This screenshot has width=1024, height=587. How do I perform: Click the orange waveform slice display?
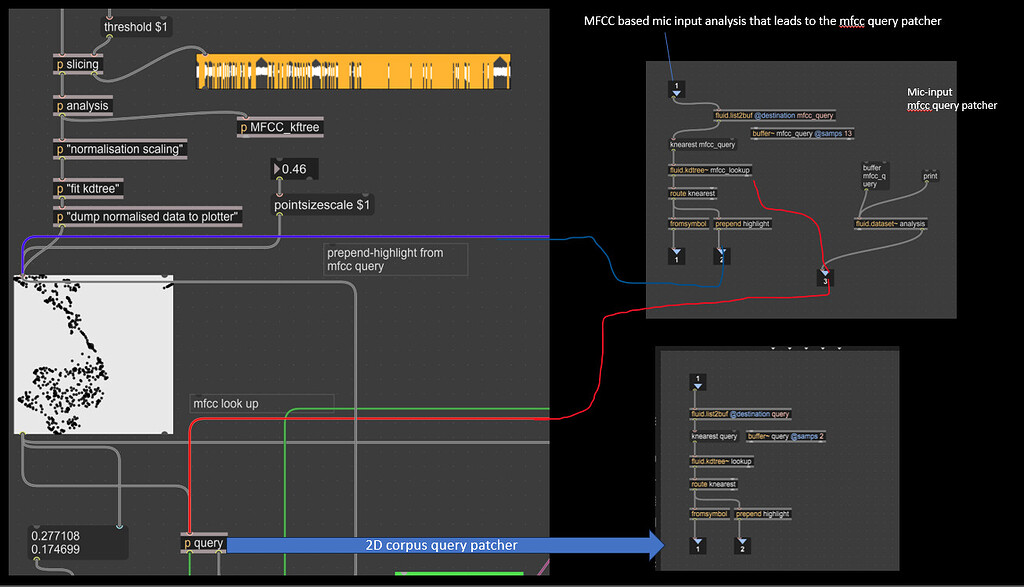click(352, 72)
